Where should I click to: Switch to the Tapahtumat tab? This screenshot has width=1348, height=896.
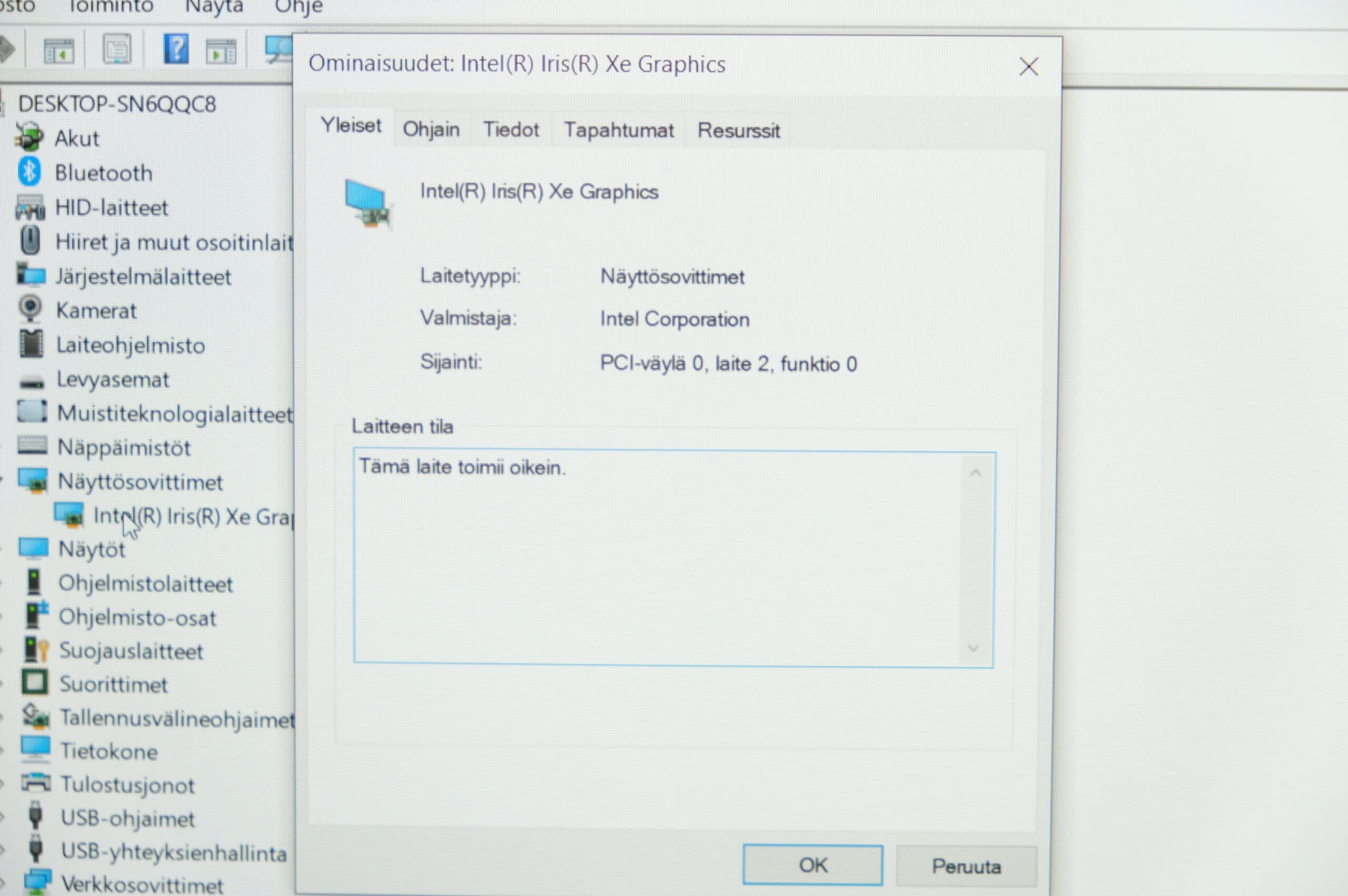pos(619,131)
